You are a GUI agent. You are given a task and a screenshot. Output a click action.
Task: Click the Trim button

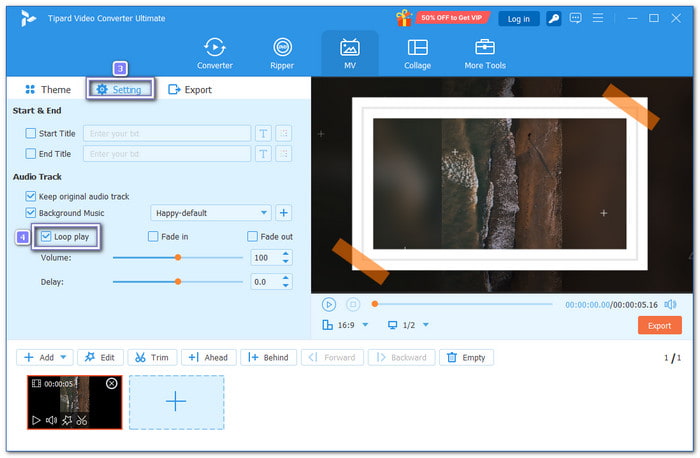151,357
